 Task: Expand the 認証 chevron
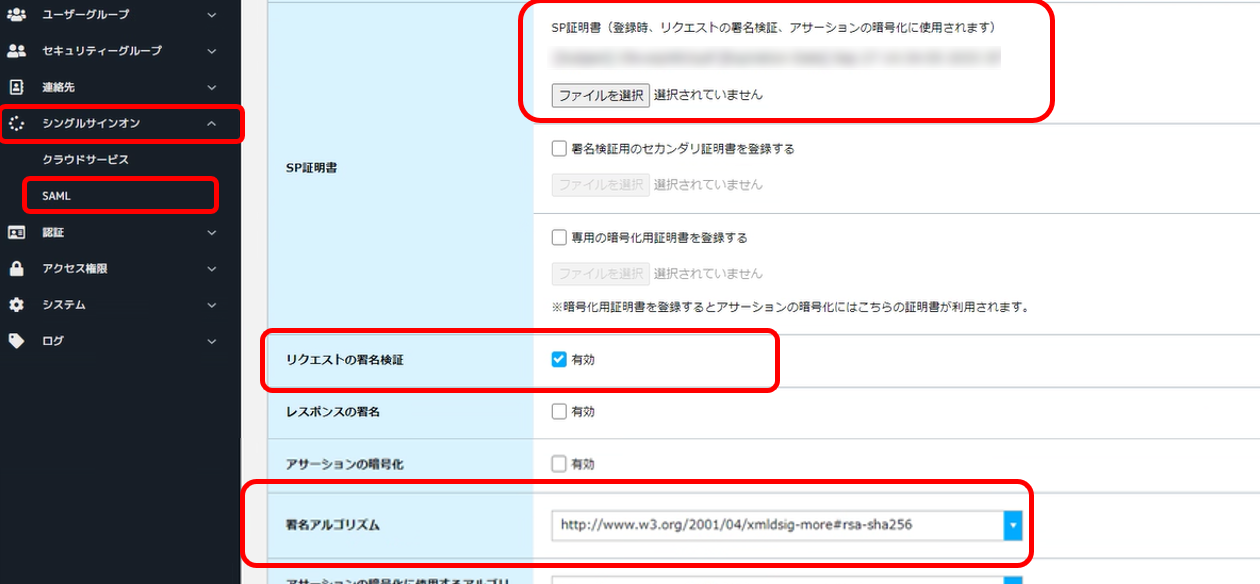coord(211,233)
